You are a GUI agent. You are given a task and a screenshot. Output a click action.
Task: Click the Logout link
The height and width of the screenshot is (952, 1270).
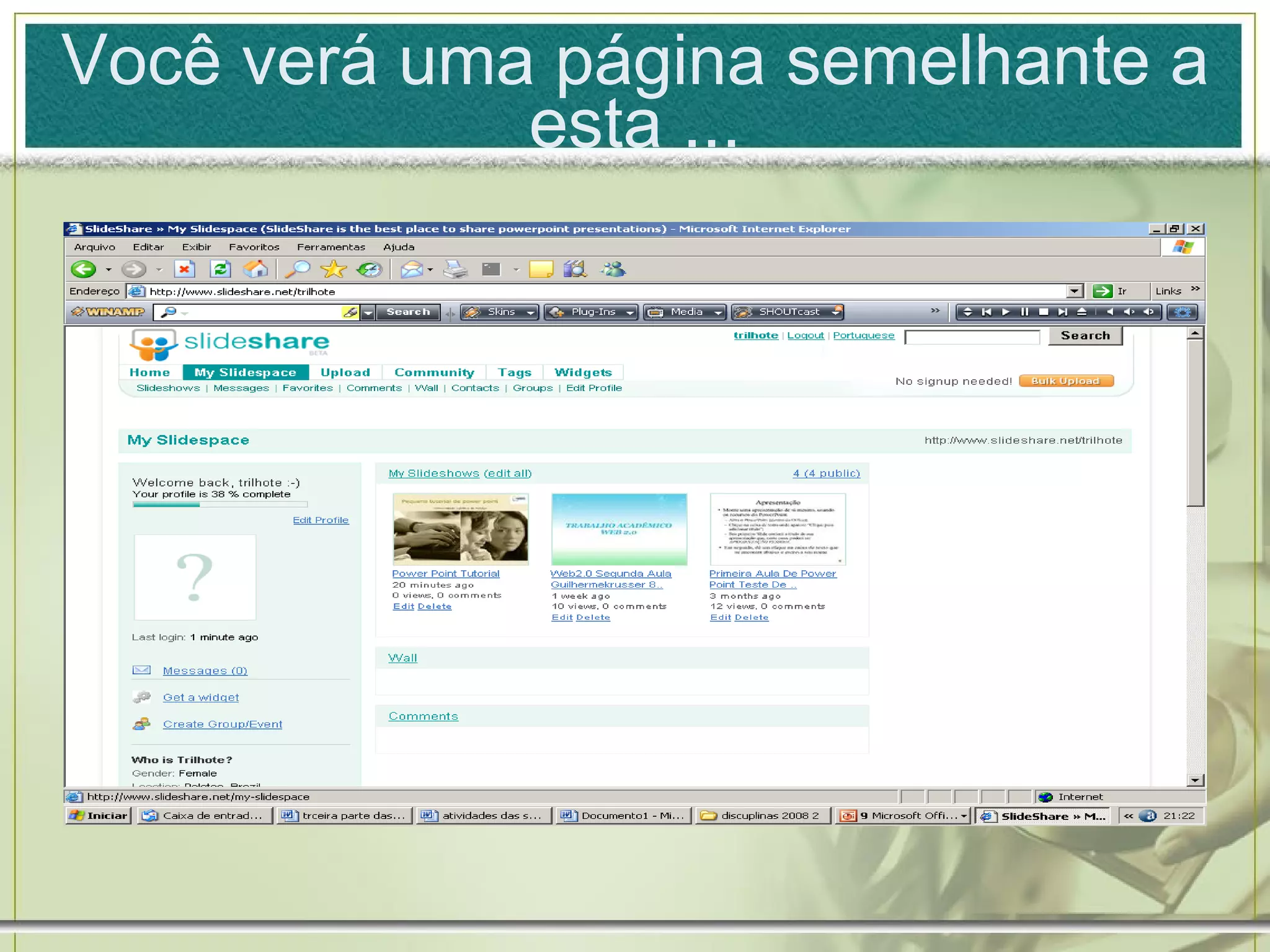[x=806, y=335]
